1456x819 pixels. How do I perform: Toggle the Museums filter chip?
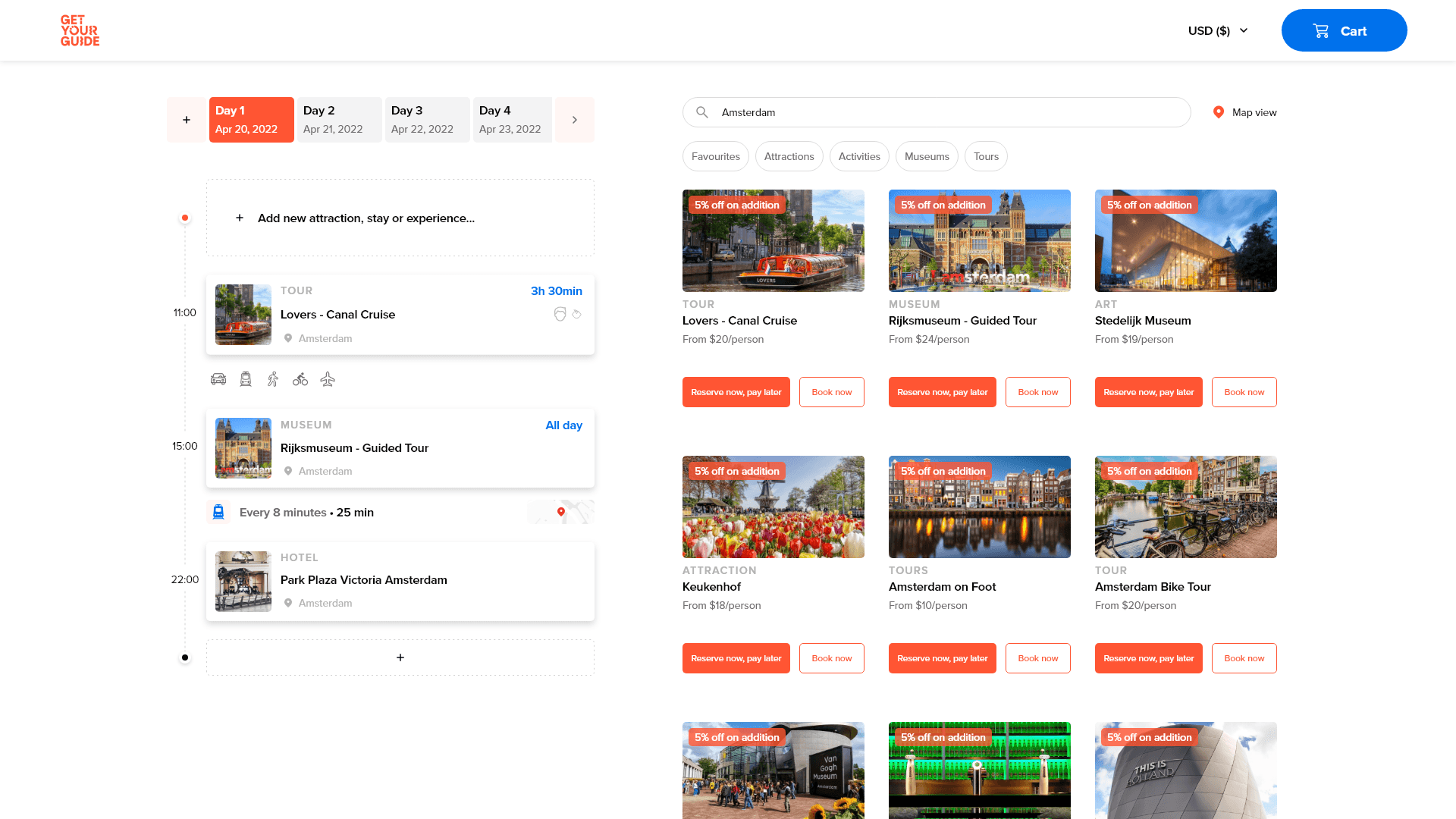927,156
